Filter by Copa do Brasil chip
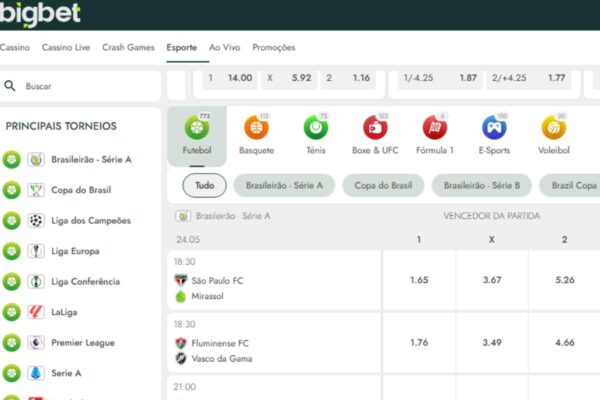Image resolution: width=600 pixels, height=400 pixels. (x=383, y=185)
